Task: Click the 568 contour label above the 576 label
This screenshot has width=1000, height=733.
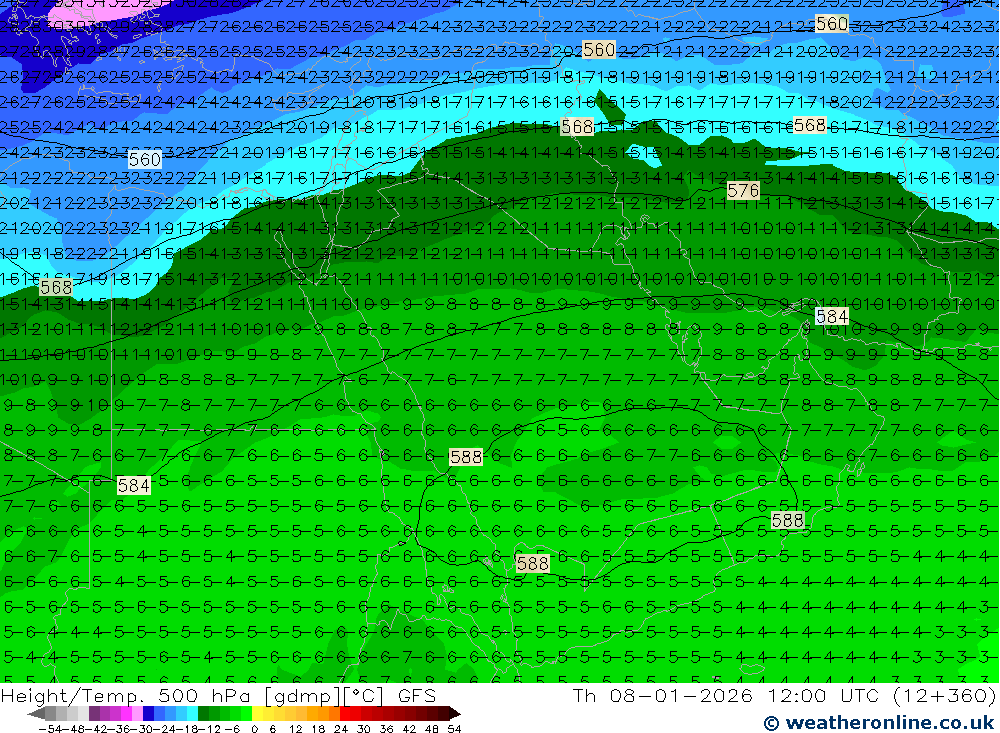Action: (810, 125)
